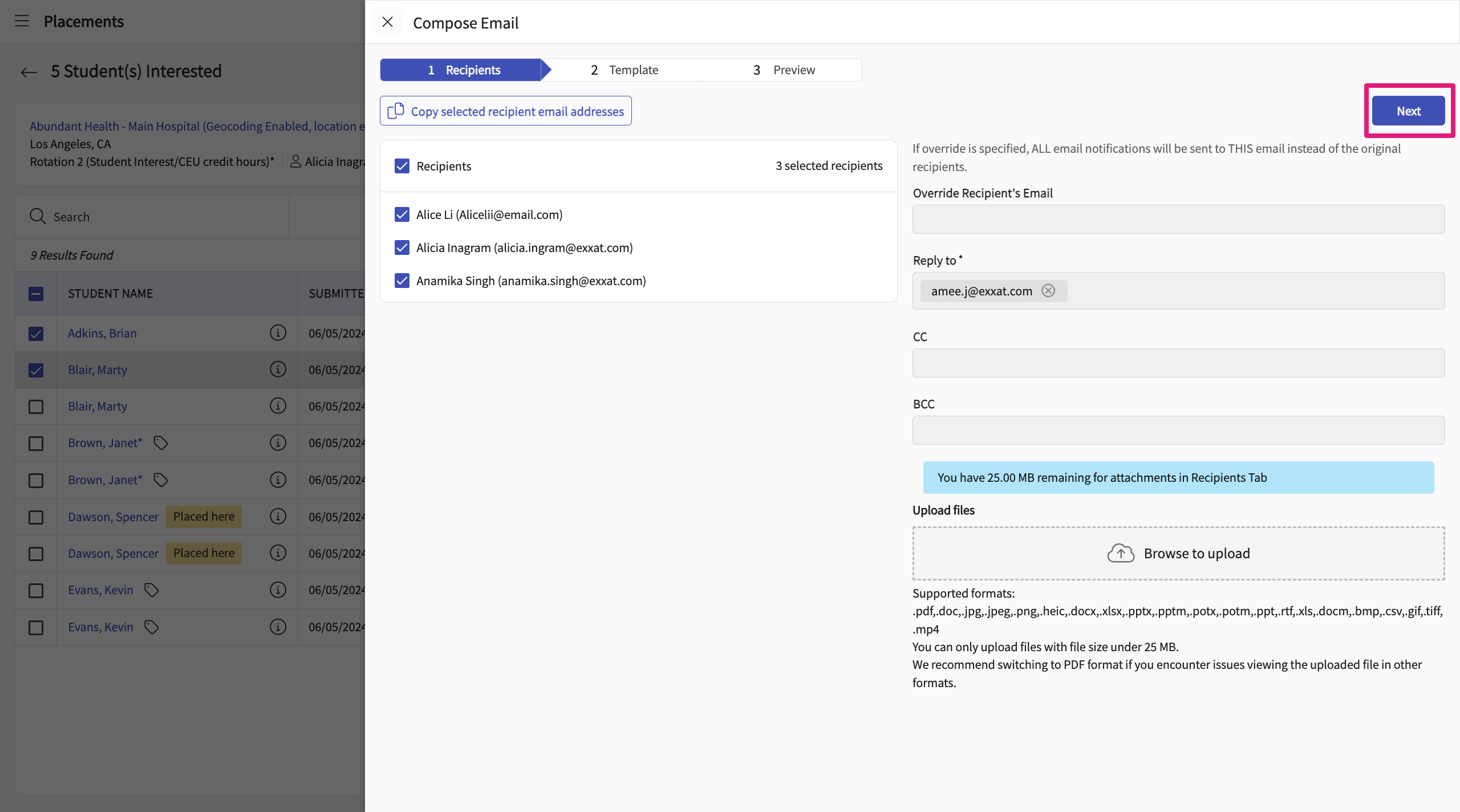The width and height of the screenshot is (1460, 812).
Task: Remove amee.j@exxat.com from Reply to
Action: 1048,291
